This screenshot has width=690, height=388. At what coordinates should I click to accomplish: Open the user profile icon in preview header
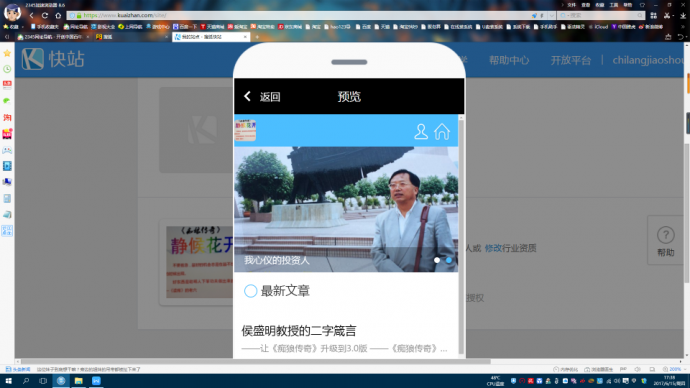coord(421,132)
